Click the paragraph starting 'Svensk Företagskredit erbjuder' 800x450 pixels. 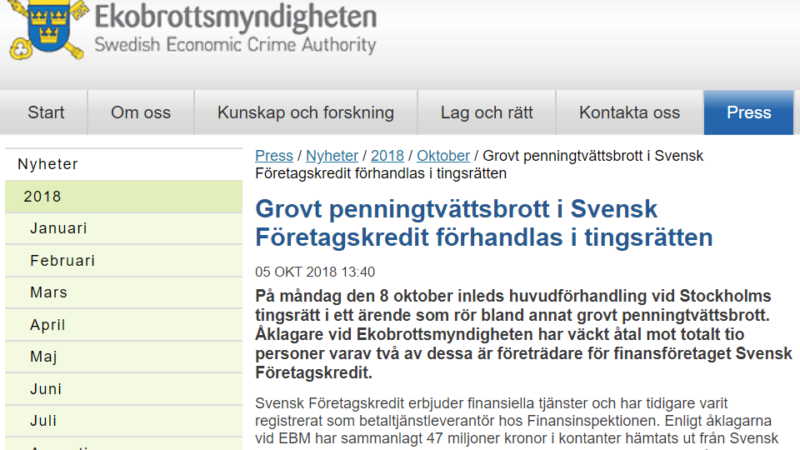[x=517, y=422]
